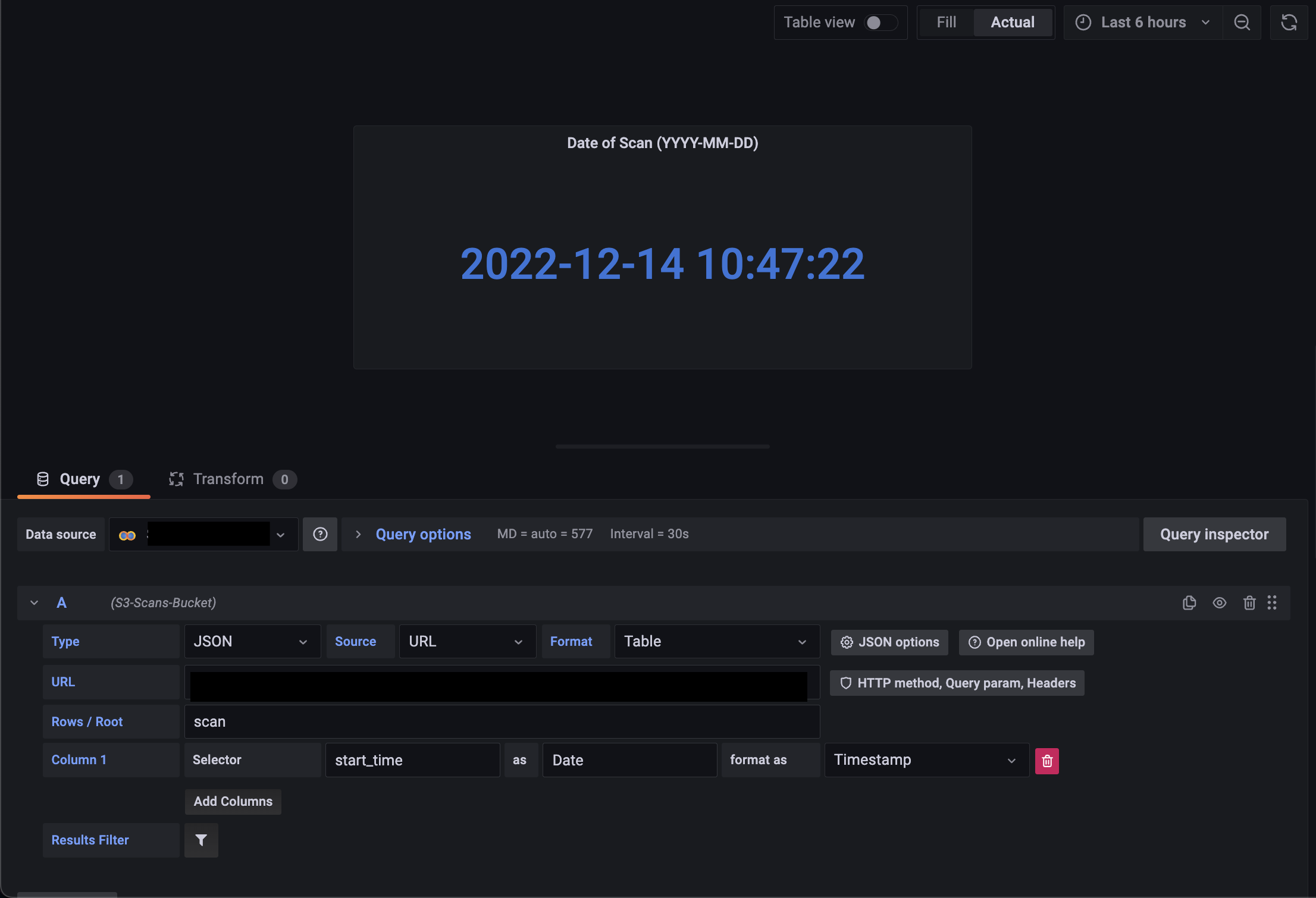Open the Query inspector
Image resolution: width=1316 pixels, height=898 pixels.
click(1214, 533)
